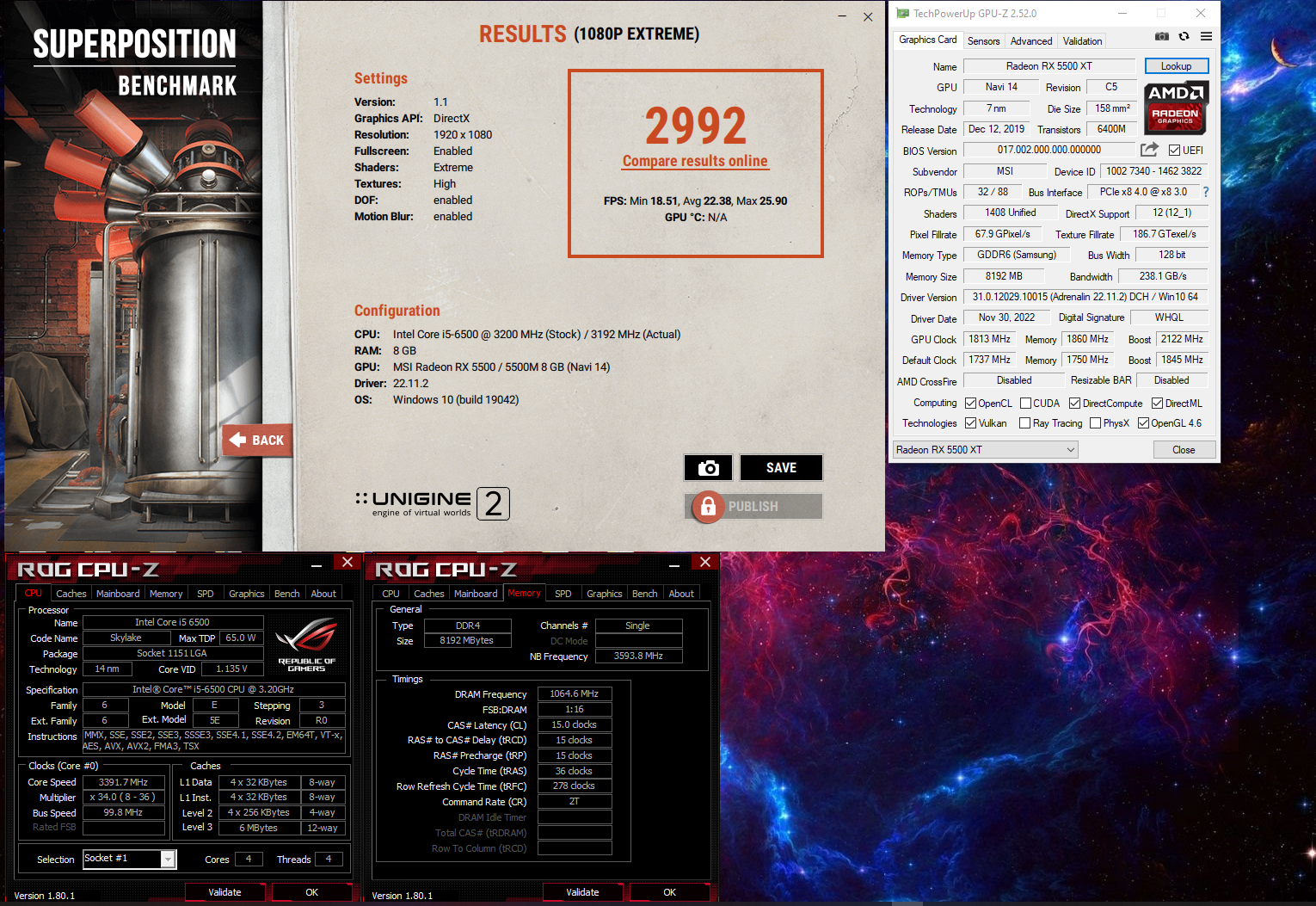Close the Superposition results window
1316x906 pixels.
(868, 16)
